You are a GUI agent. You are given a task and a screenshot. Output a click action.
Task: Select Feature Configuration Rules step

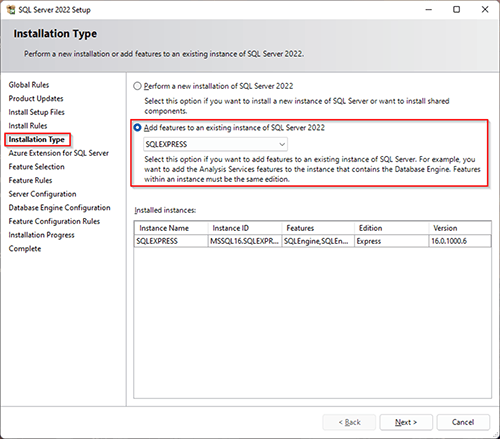tap(54, 221)
